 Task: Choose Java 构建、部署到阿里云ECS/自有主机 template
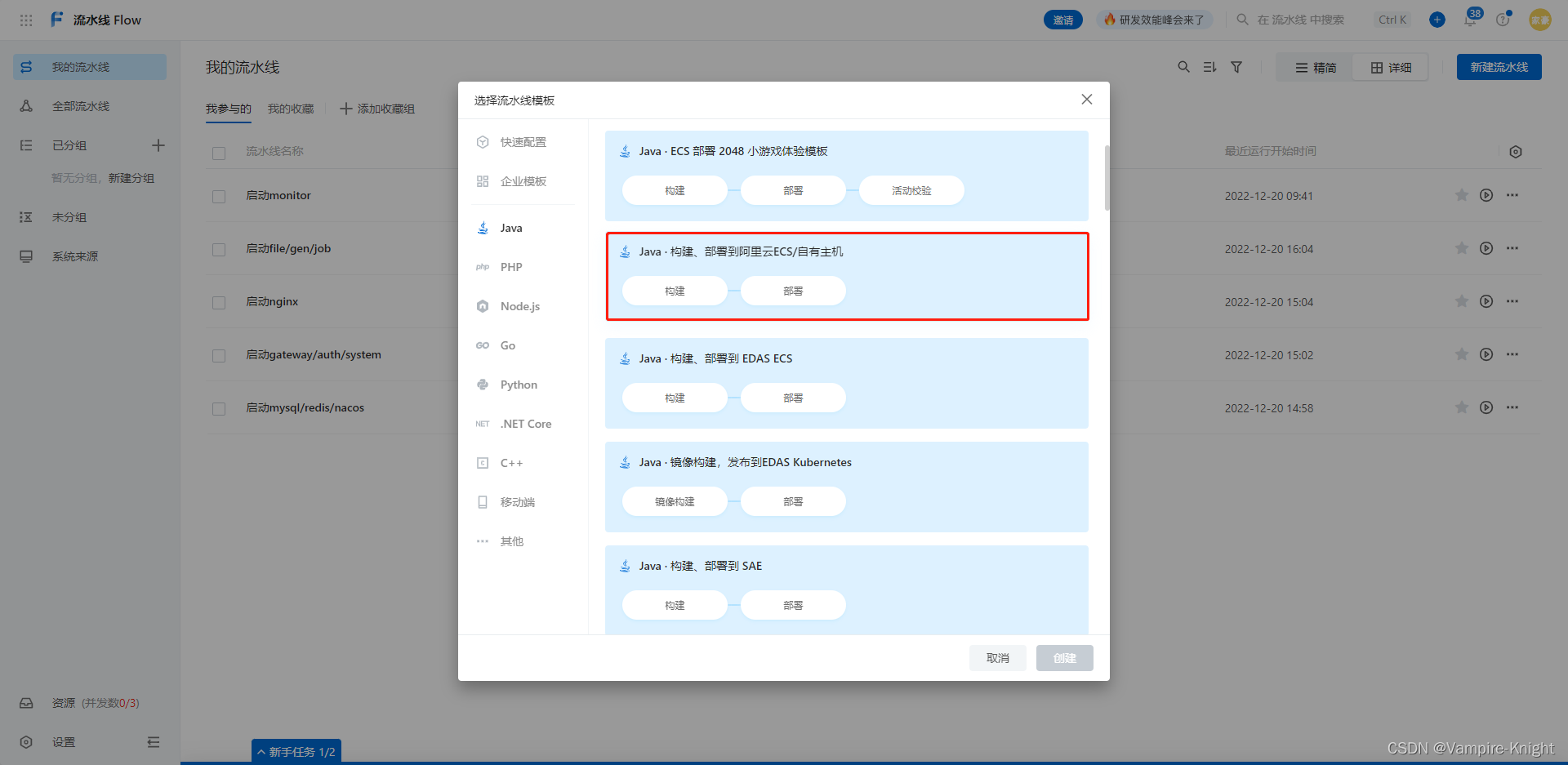click(847, 277)
